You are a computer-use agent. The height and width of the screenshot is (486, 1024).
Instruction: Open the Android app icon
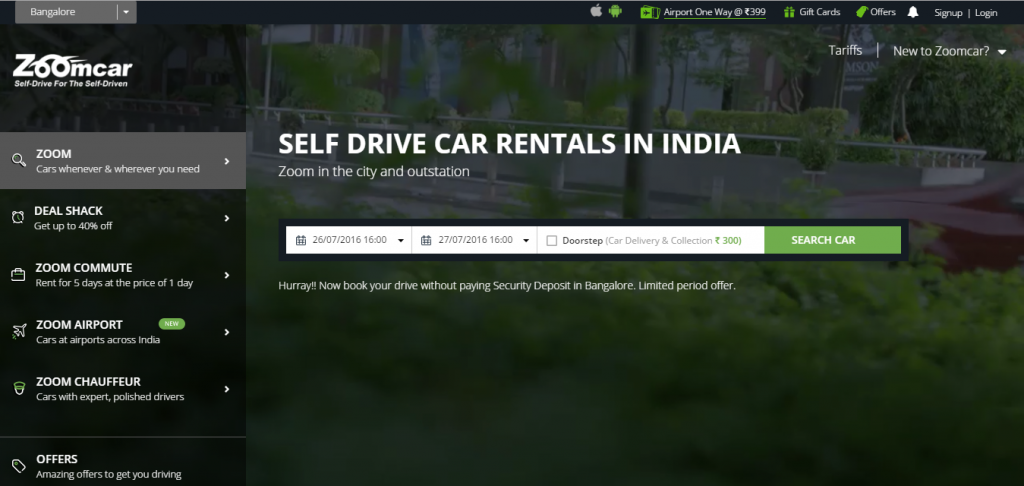coord(615,11)
